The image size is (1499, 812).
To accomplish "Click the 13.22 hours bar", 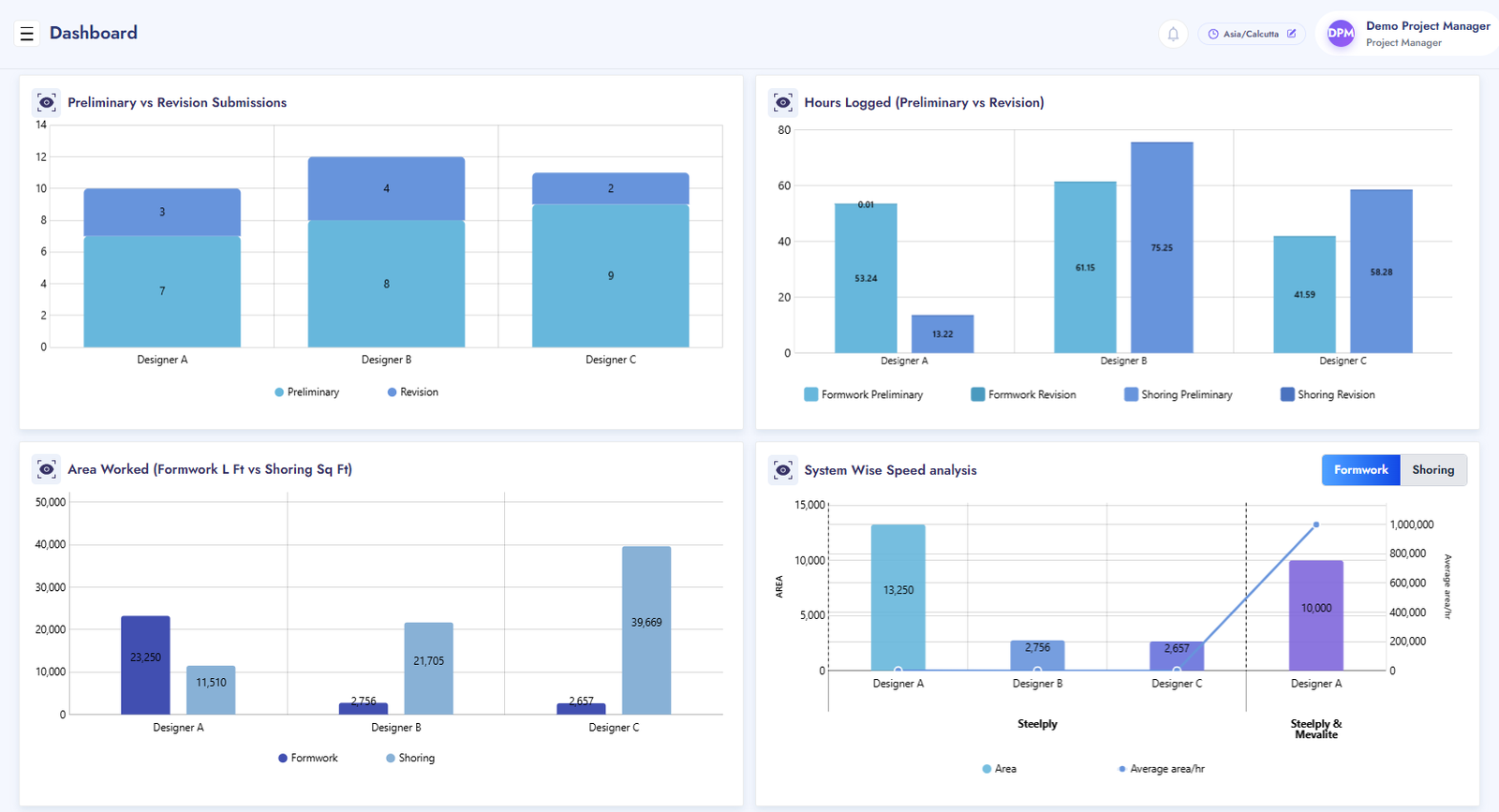I will click(942, 334).
